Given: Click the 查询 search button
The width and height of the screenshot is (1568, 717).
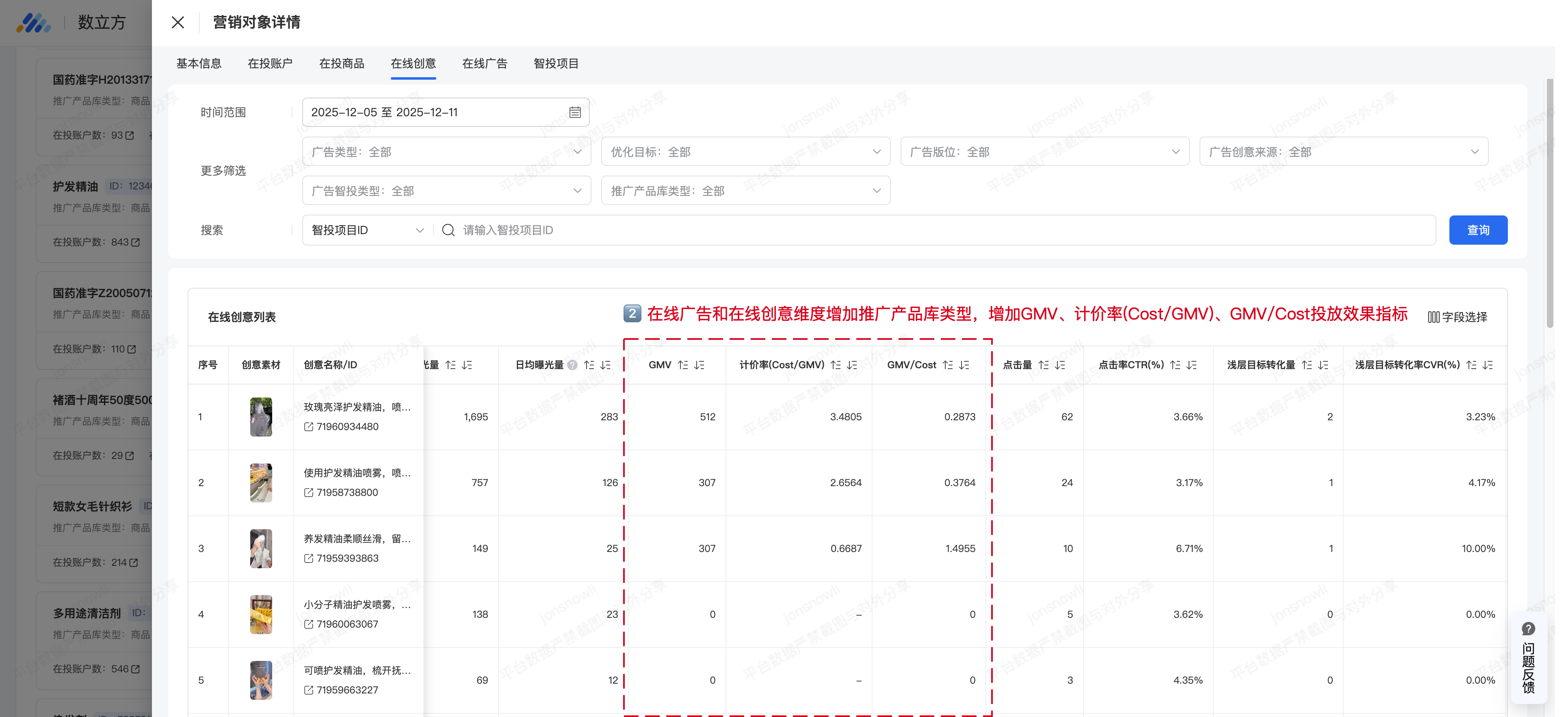Looking at the screenshot, I should pos(1477,230).
